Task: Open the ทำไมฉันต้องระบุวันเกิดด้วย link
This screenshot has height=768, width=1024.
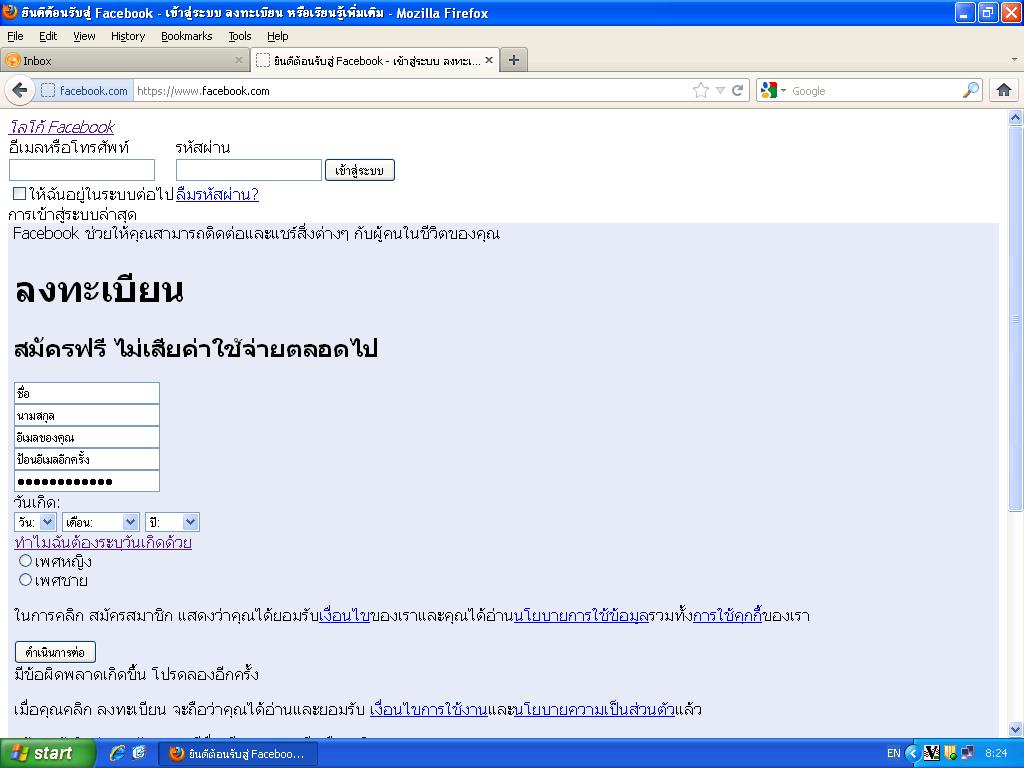Action: 103,542
